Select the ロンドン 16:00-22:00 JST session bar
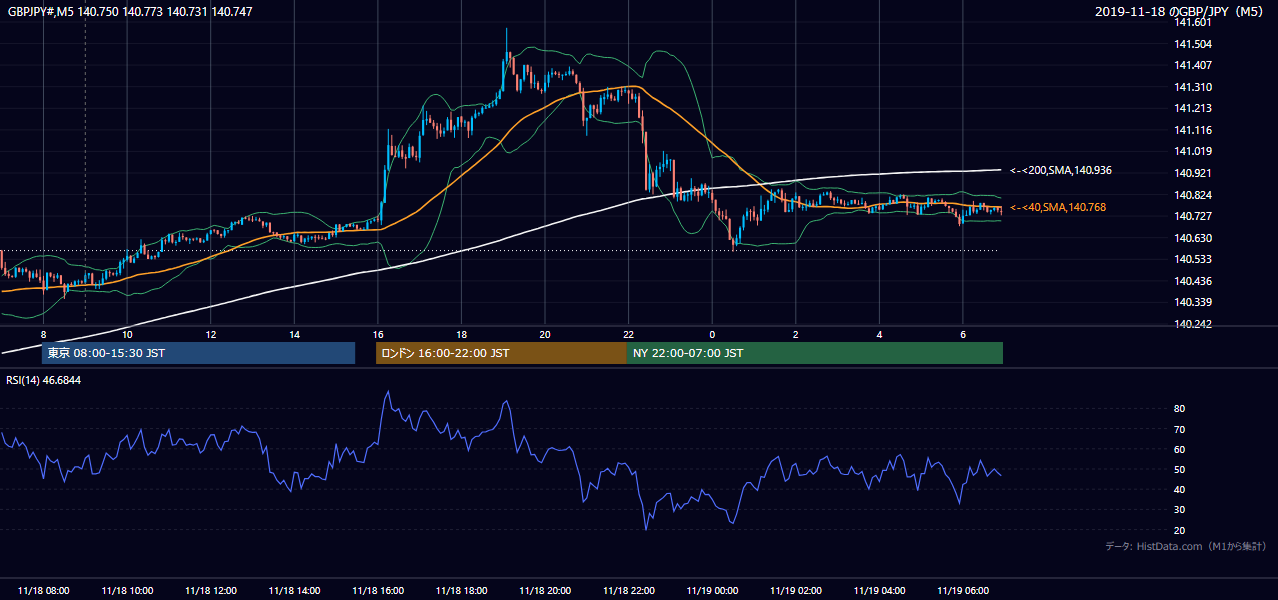 501,353
